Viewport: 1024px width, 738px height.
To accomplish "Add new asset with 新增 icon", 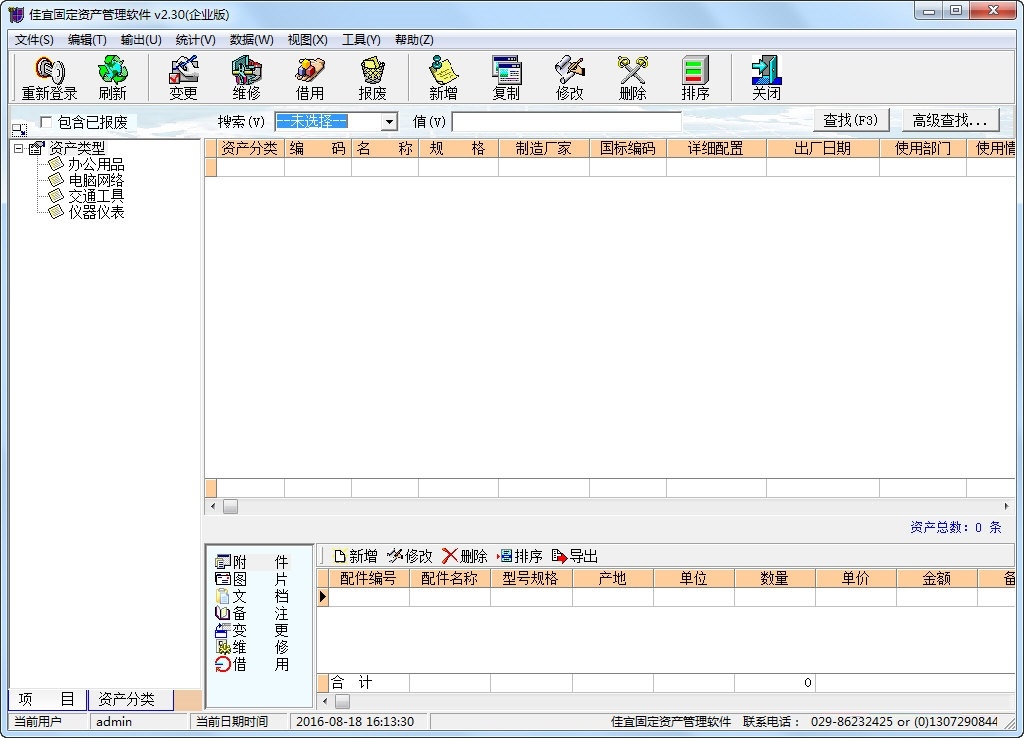I will (x=443, y=78).
